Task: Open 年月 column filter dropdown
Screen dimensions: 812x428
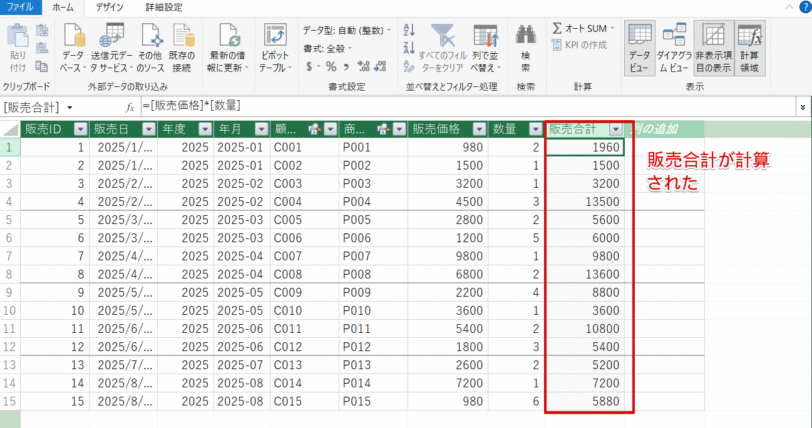Action: point(262,129)
